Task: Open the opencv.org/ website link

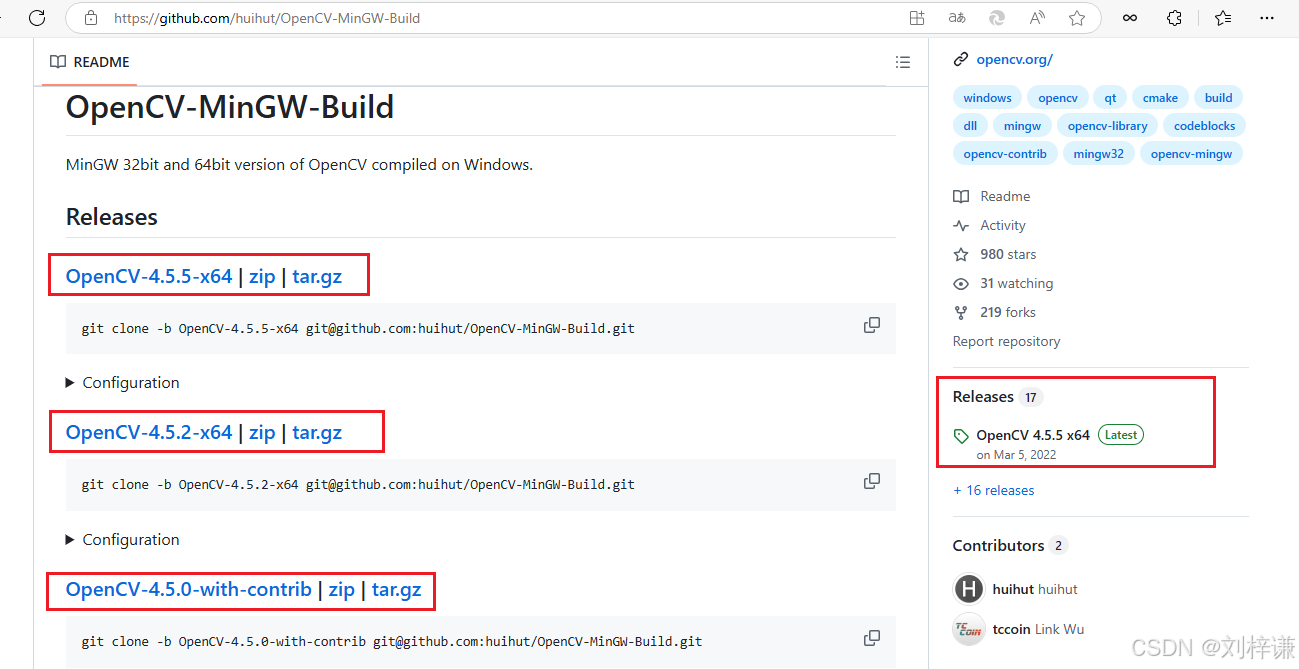Action: click(1014, 59)
